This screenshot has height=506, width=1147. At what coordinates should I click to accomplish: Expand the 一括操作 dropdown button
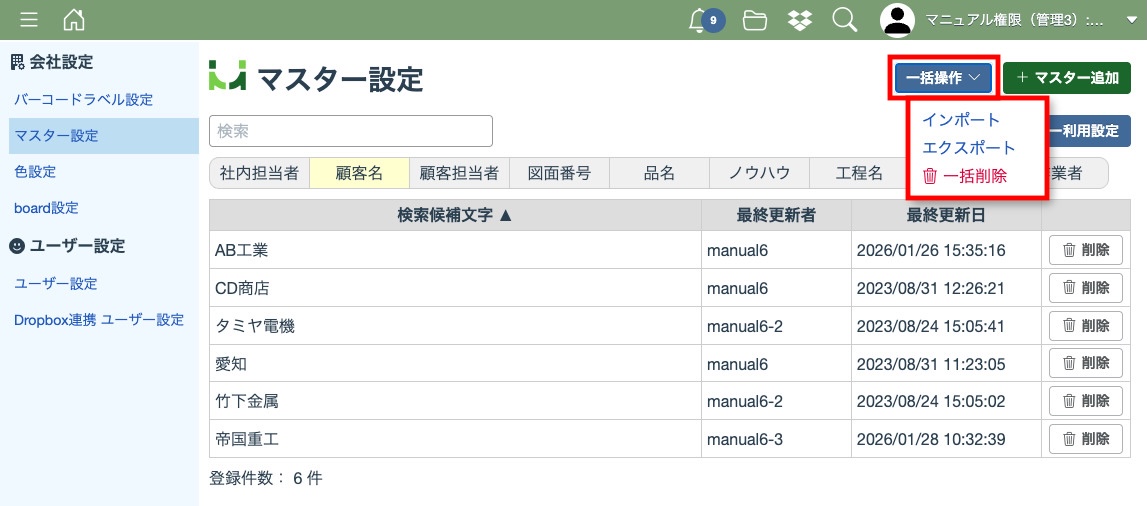point(942,78)
